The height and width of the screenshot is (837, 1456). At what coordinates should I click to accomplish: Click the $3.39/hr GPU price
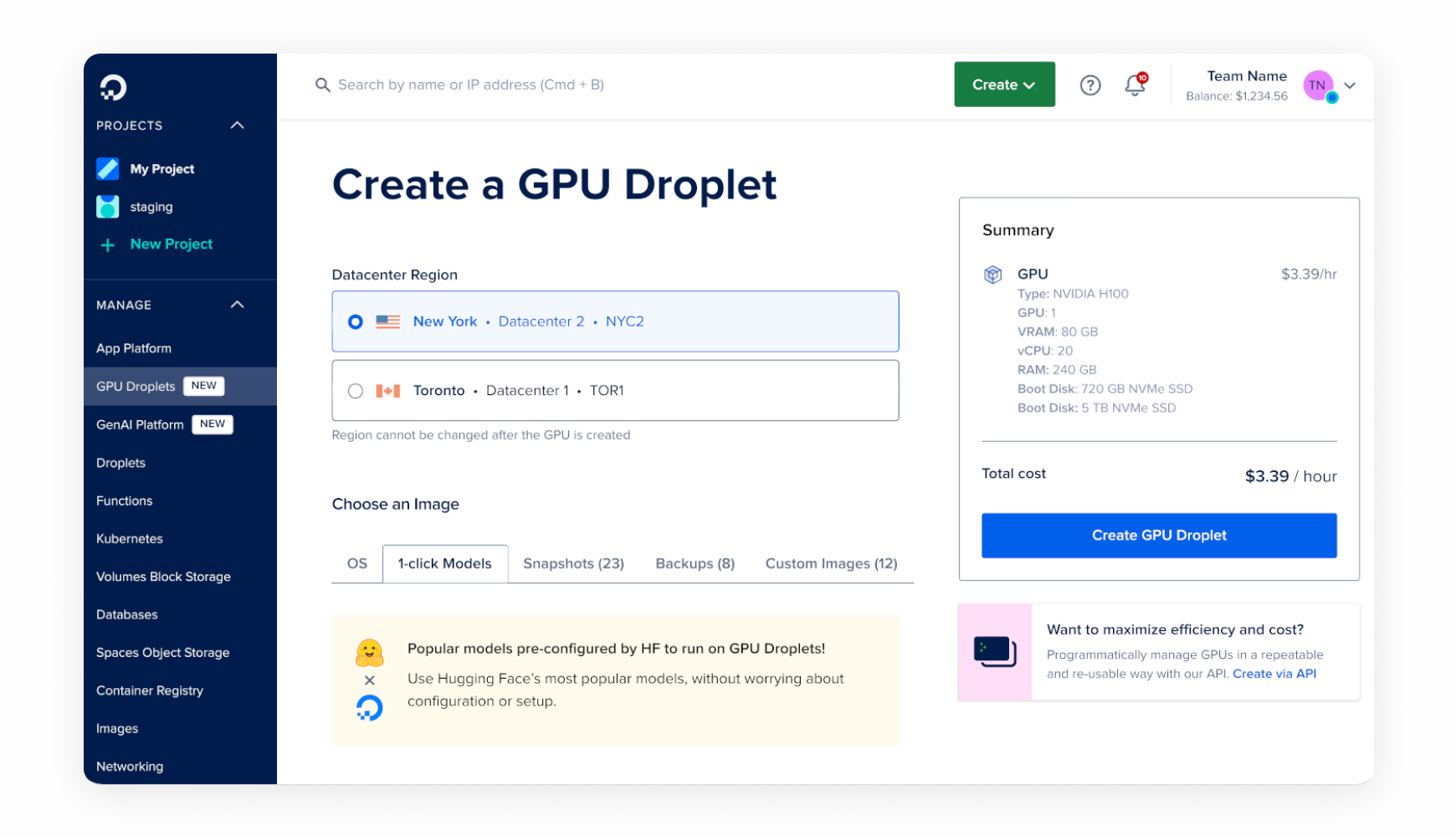pyautogui.click(x=1309, y=275)
